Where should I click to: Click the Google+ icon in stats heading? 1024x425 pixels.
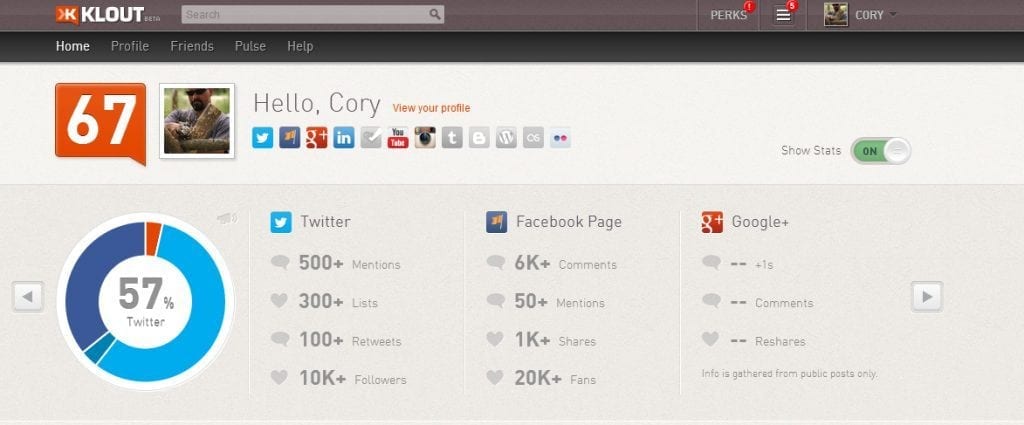tap(712, 222)
